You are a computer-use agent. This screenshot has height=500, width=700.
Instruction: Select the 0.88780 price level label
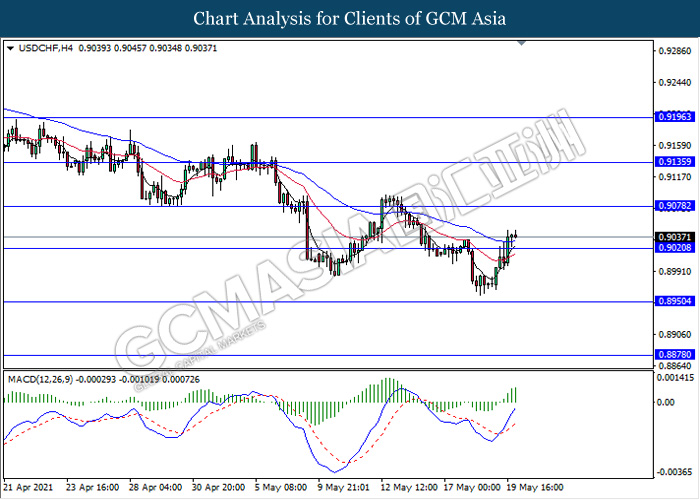(675, 354)
